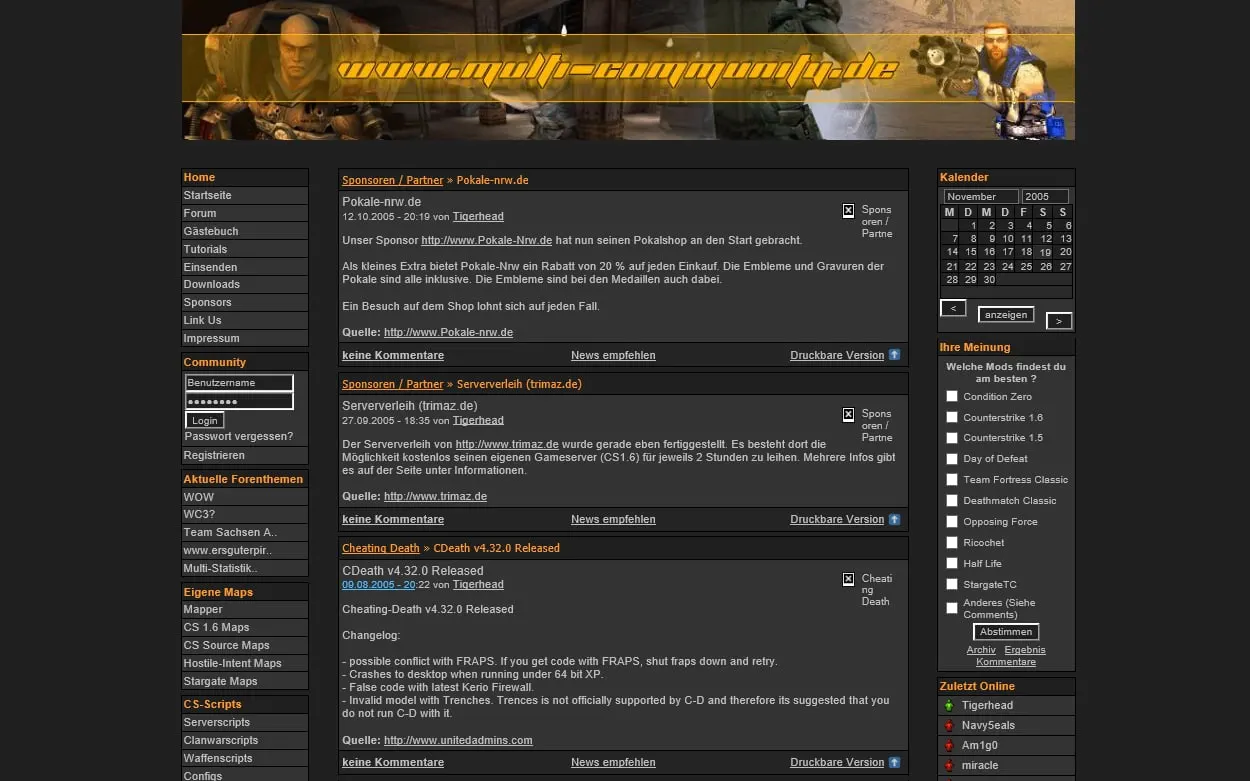
Task: Click the blue up-arrow icon in CDeath footer
Action: coord(894,762)
